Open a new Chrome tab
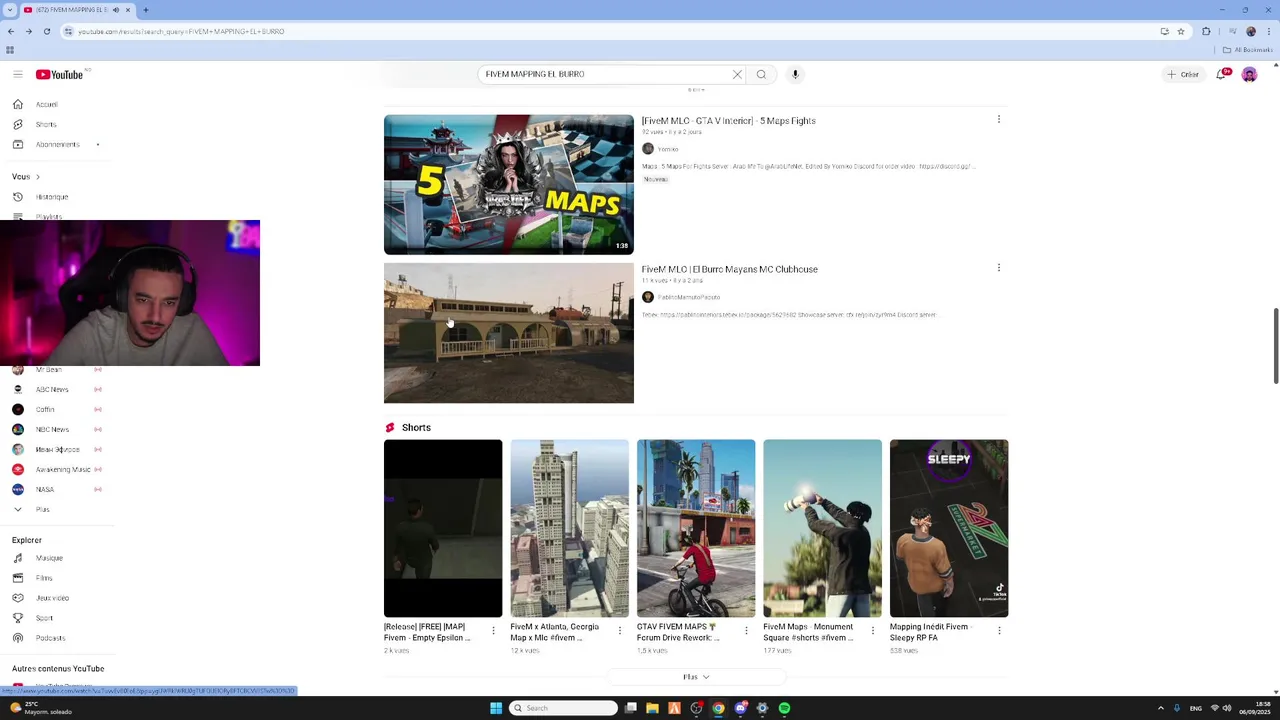1280x720 pixels. tap(145, 10)
